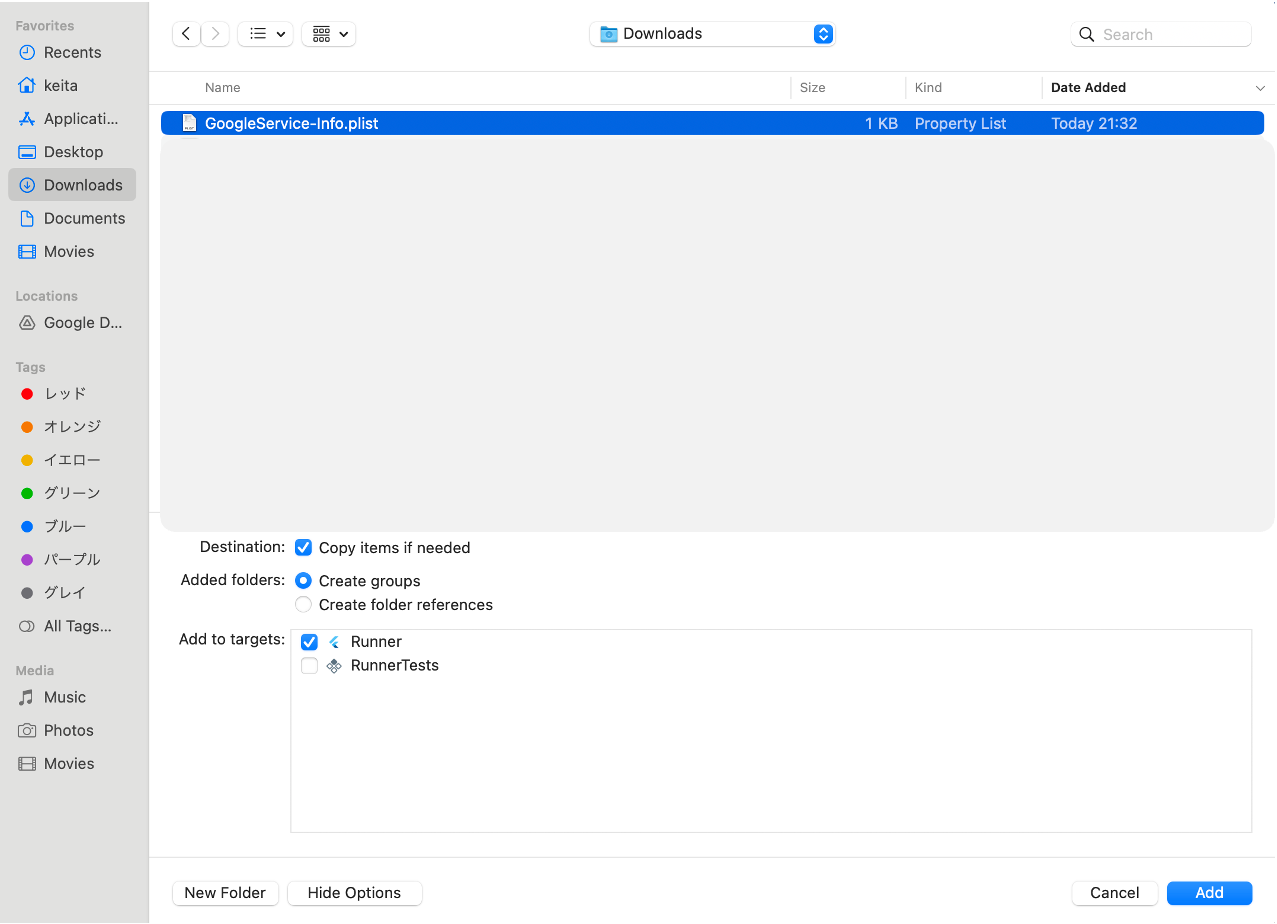Open the view style dropdown in toolbar
Viewport: 1277px width, 924px height.
pyautogui.click(x=264, y=33)
